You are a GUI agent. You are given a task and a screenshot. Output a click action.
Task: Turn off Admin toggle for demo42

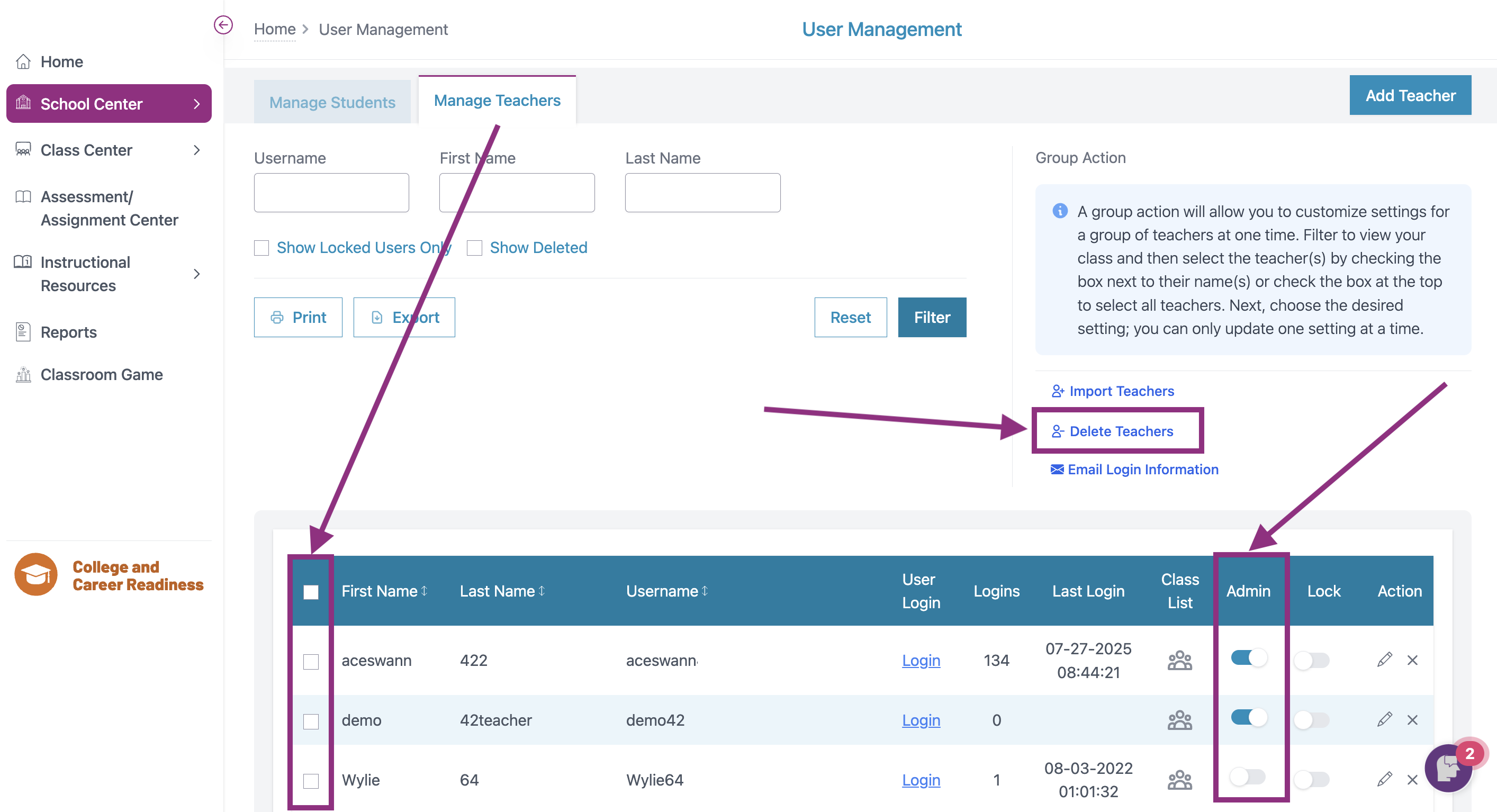[1249, 718]
